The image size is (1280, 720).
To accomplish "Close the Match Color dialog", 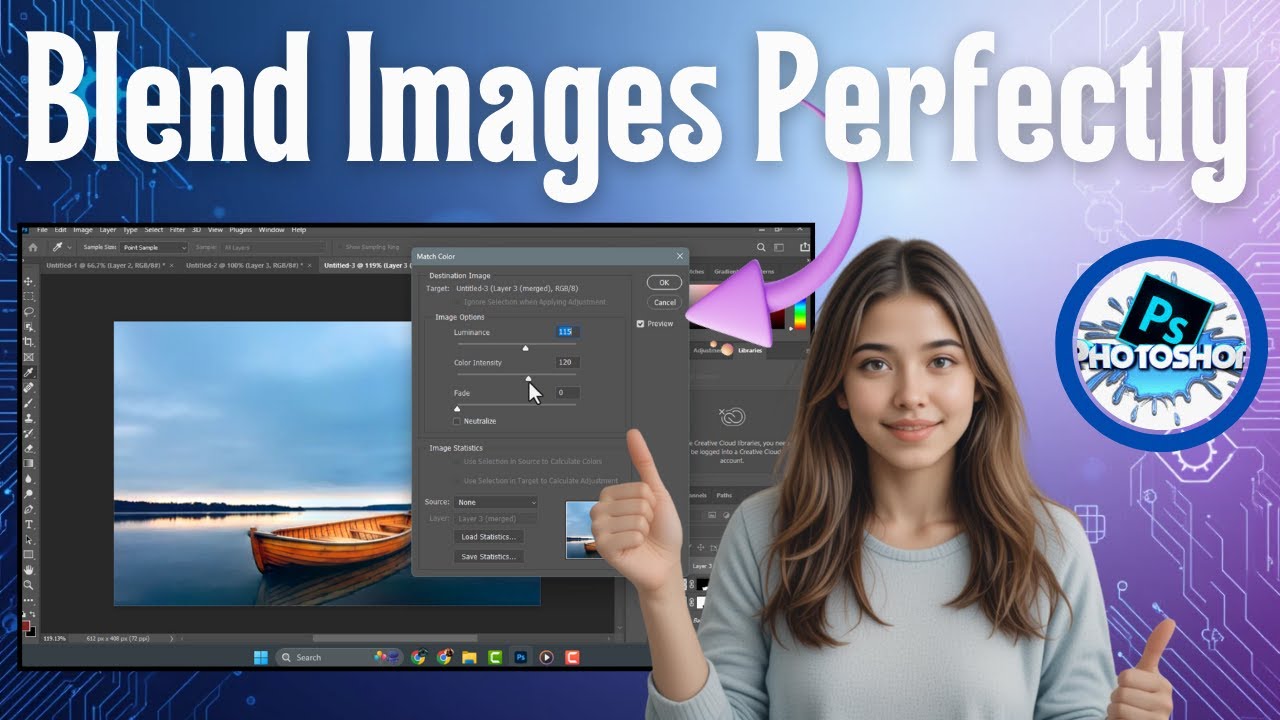I will pyautogui.click(x=680, y=257).
